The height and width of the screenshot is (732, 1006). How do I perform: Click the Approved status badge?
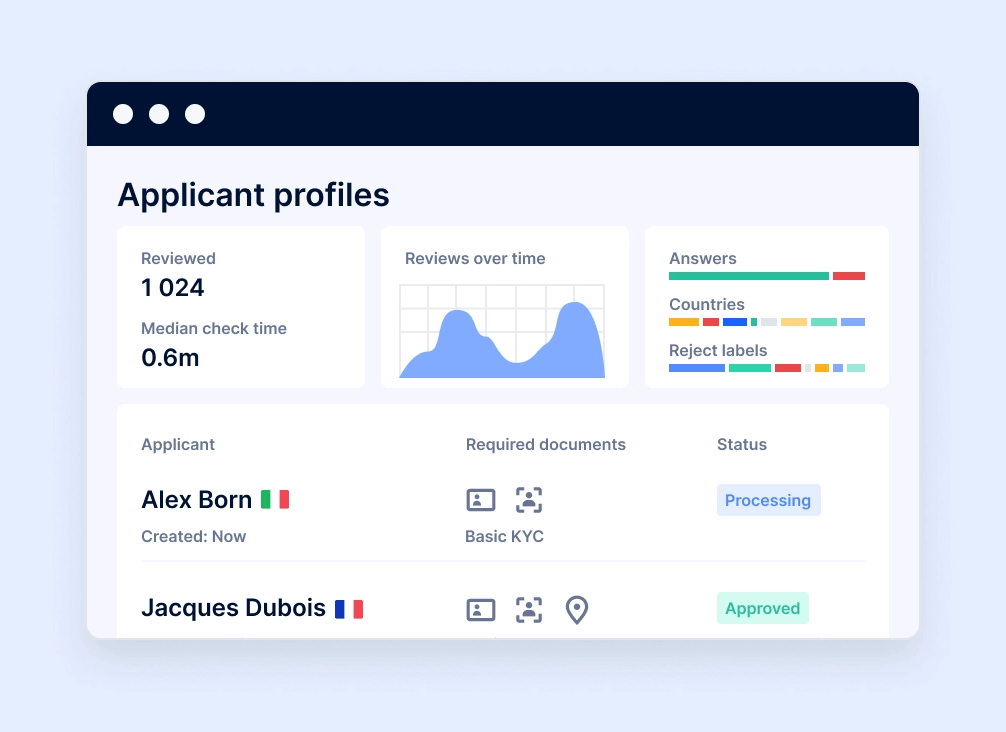[762, 608]
